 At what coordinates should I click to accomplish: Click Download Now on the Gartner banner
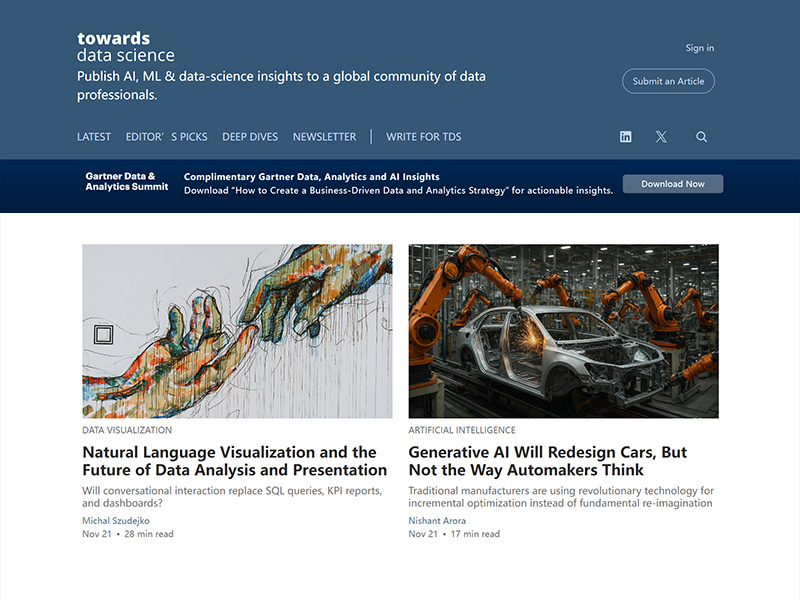672,183
